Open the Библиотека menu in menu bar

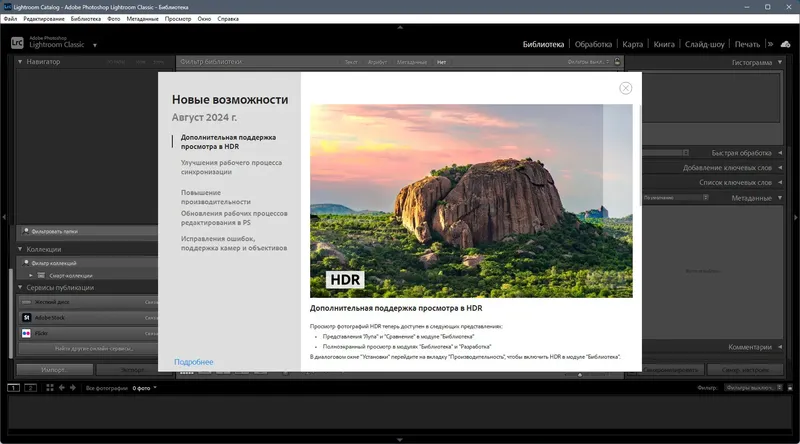coord(86,19)
